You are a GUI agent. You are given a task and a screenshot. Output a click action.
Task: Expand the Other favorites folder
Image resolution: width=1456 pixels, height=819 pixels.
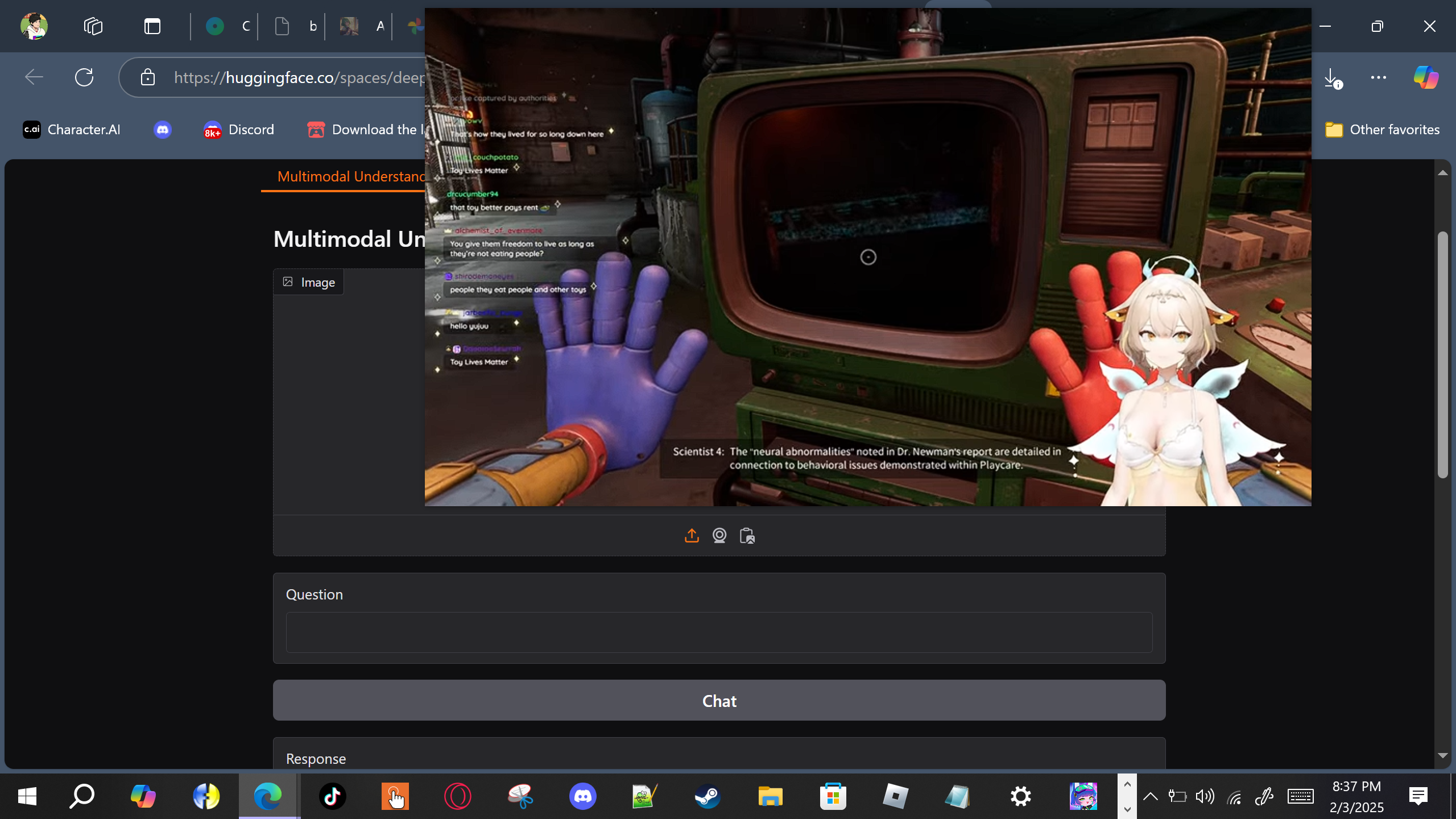[x=1382, y=130]
